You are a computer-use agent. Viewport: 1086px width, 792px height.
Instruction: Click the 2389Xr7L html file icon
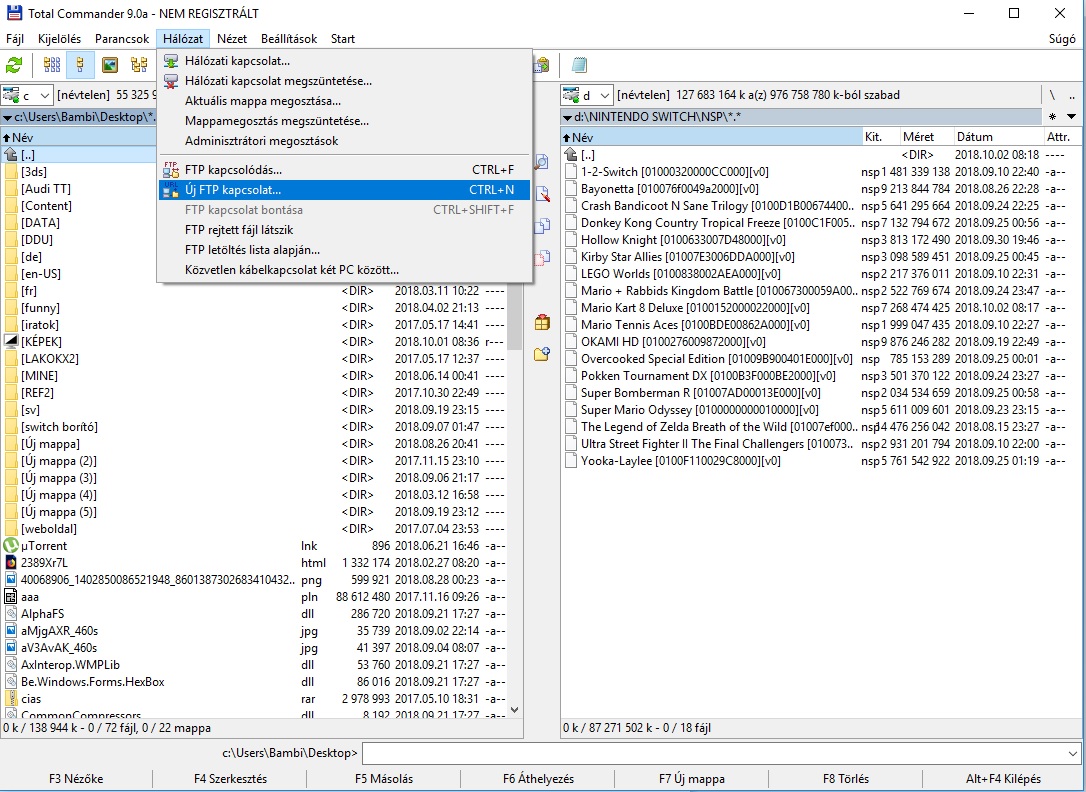10,563
